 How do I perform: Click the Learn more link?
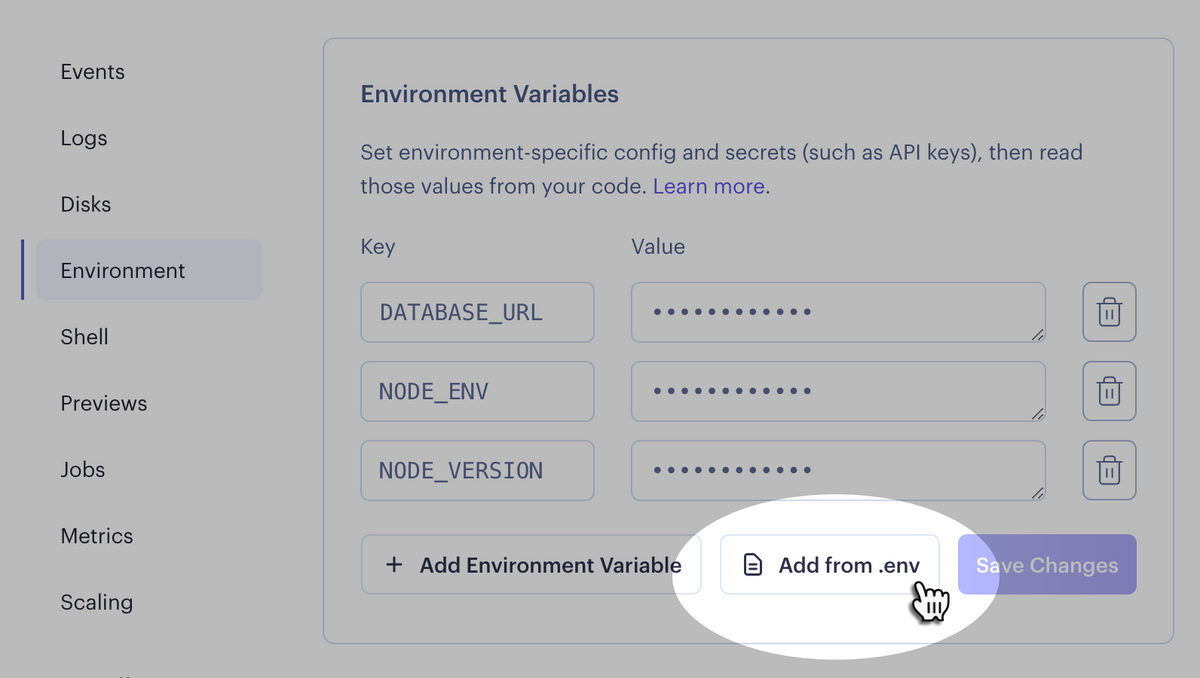[x=708, y=186]
